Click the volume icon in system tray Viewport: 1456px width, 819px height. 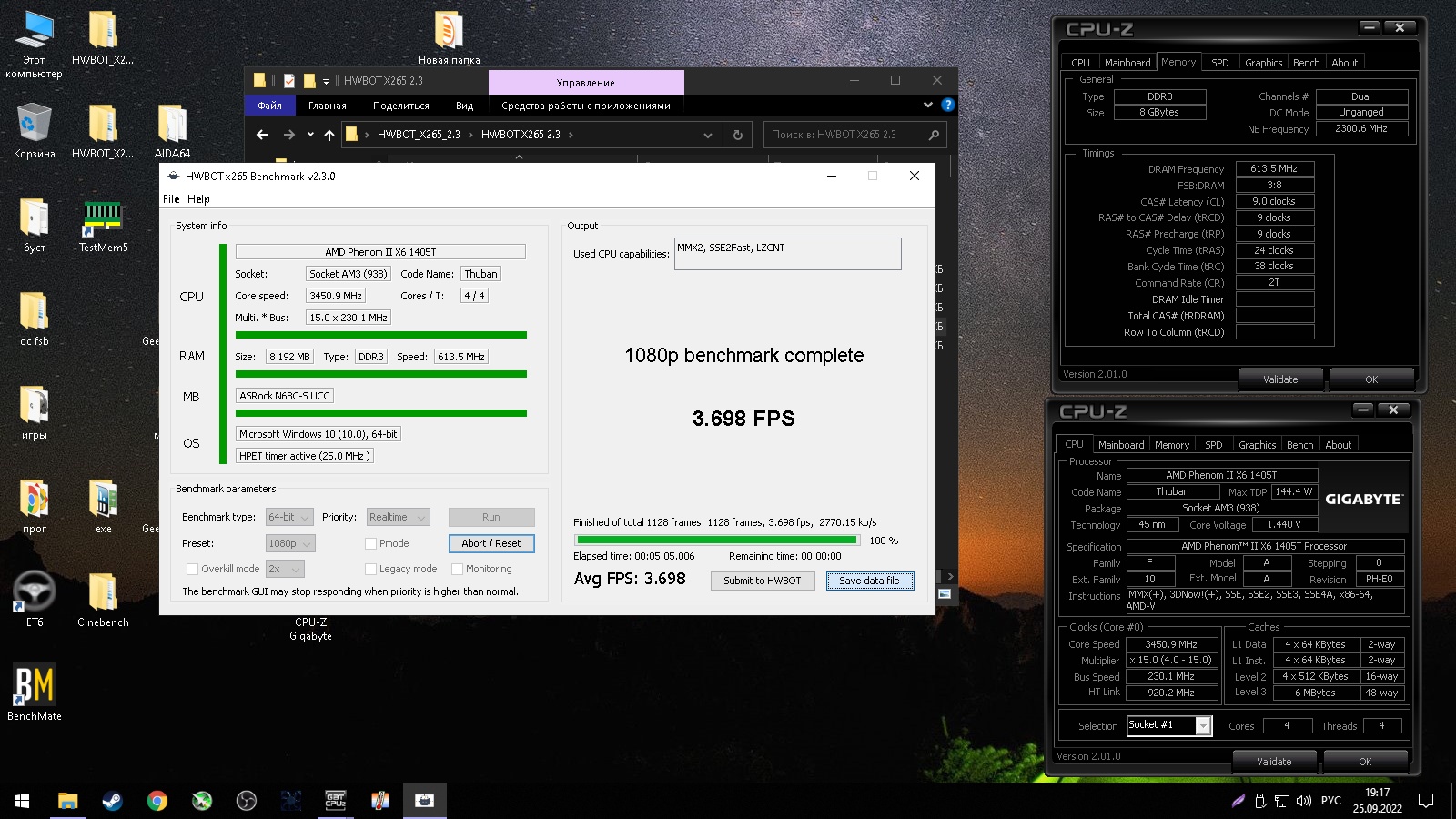point(1303,801)
